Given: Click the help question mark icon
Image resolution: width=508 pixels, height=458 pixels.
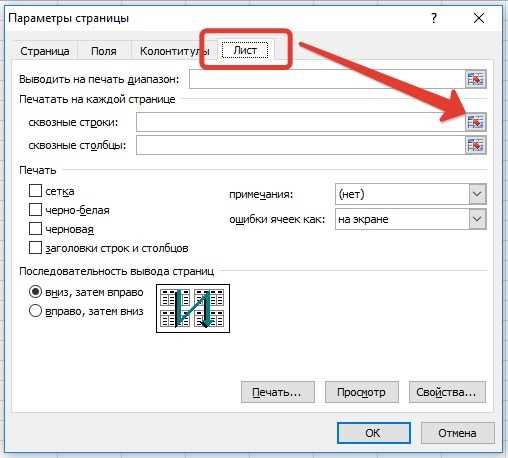Looking at the screenshot, I should pos(434,18).
